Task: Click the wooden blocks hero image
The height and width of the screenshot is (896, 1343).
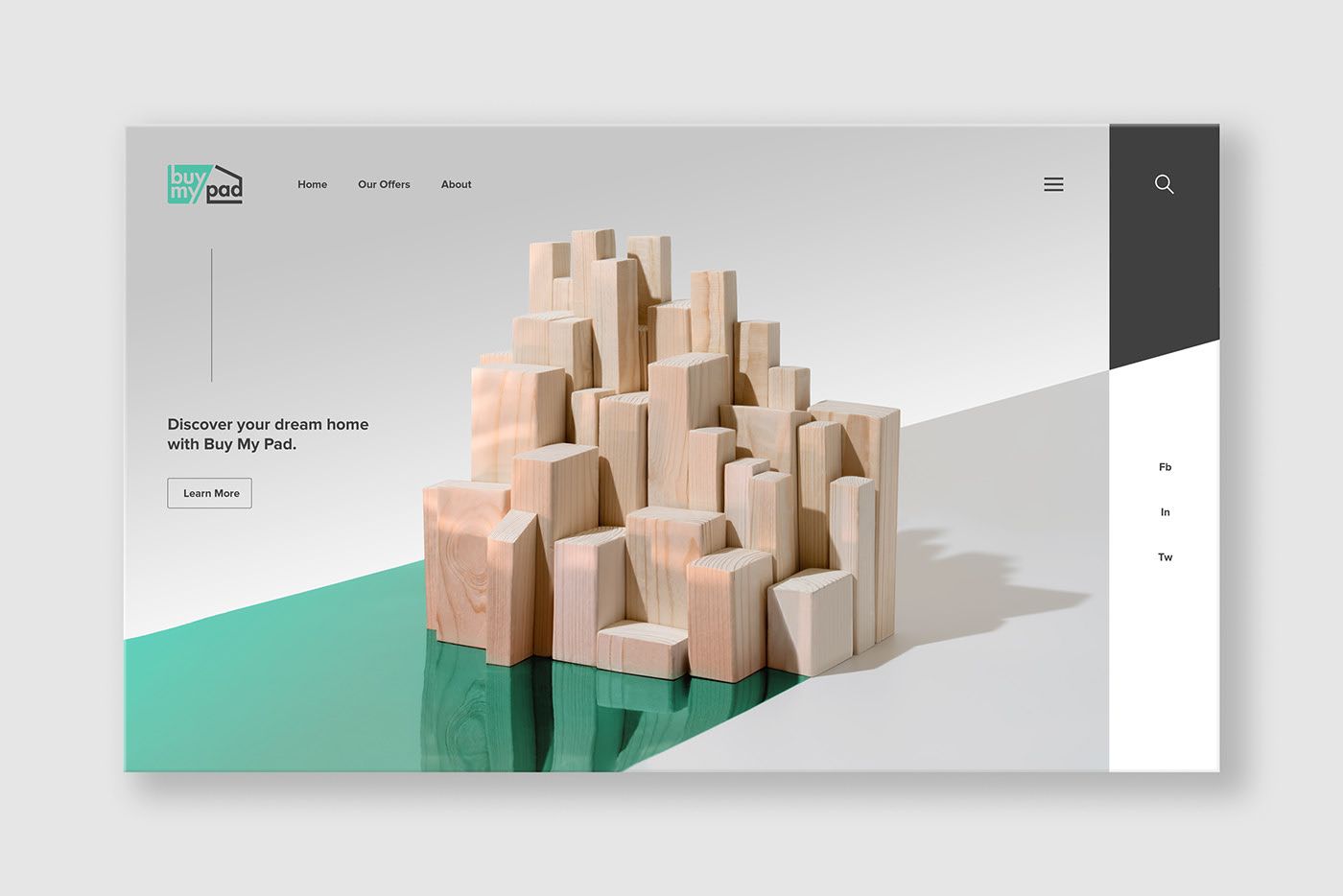Action: tap(662, 456)
